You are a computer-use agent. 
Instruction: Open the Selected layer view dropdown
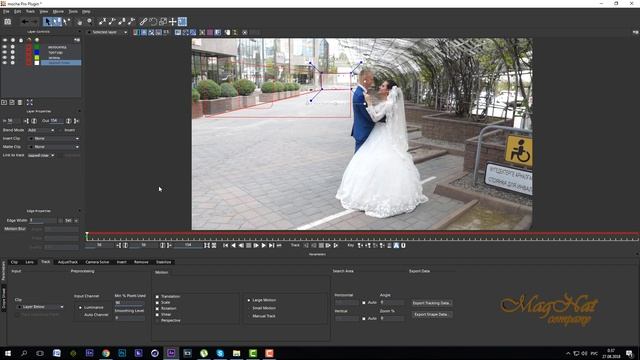pos(108,32)
